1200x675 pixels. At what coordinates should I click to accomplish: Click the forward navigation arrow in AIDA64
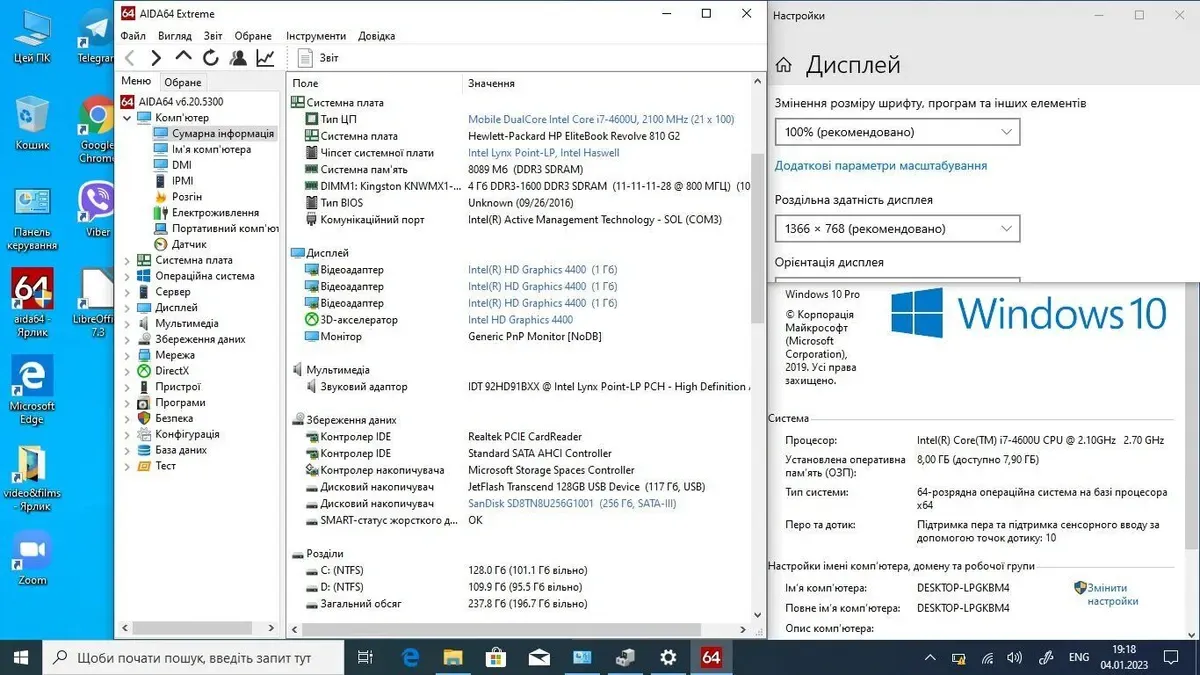click(156, 59)
